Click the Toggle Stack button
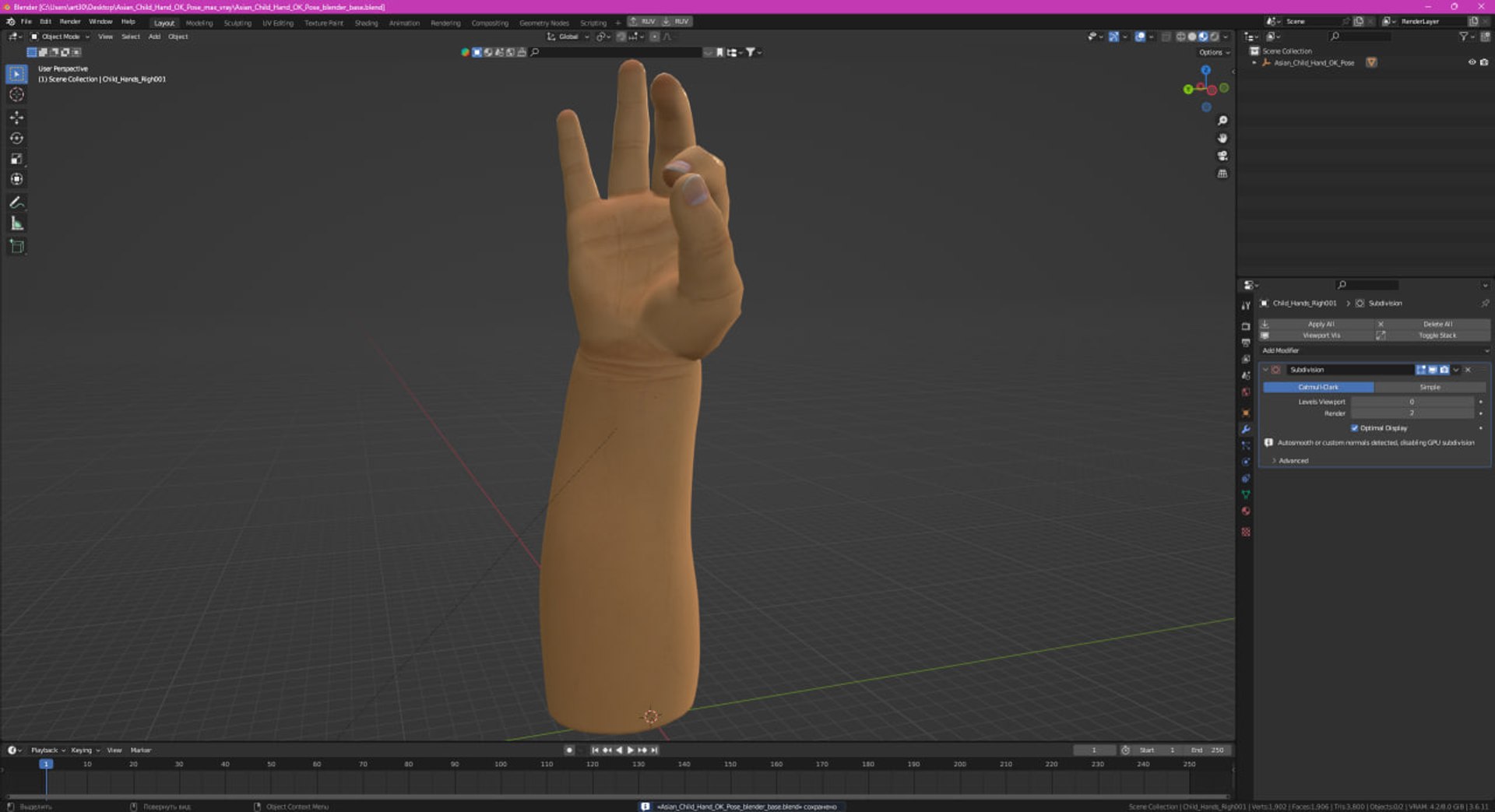Image resolution: width=1495 pixels, height=812 pixels. 1433,336
